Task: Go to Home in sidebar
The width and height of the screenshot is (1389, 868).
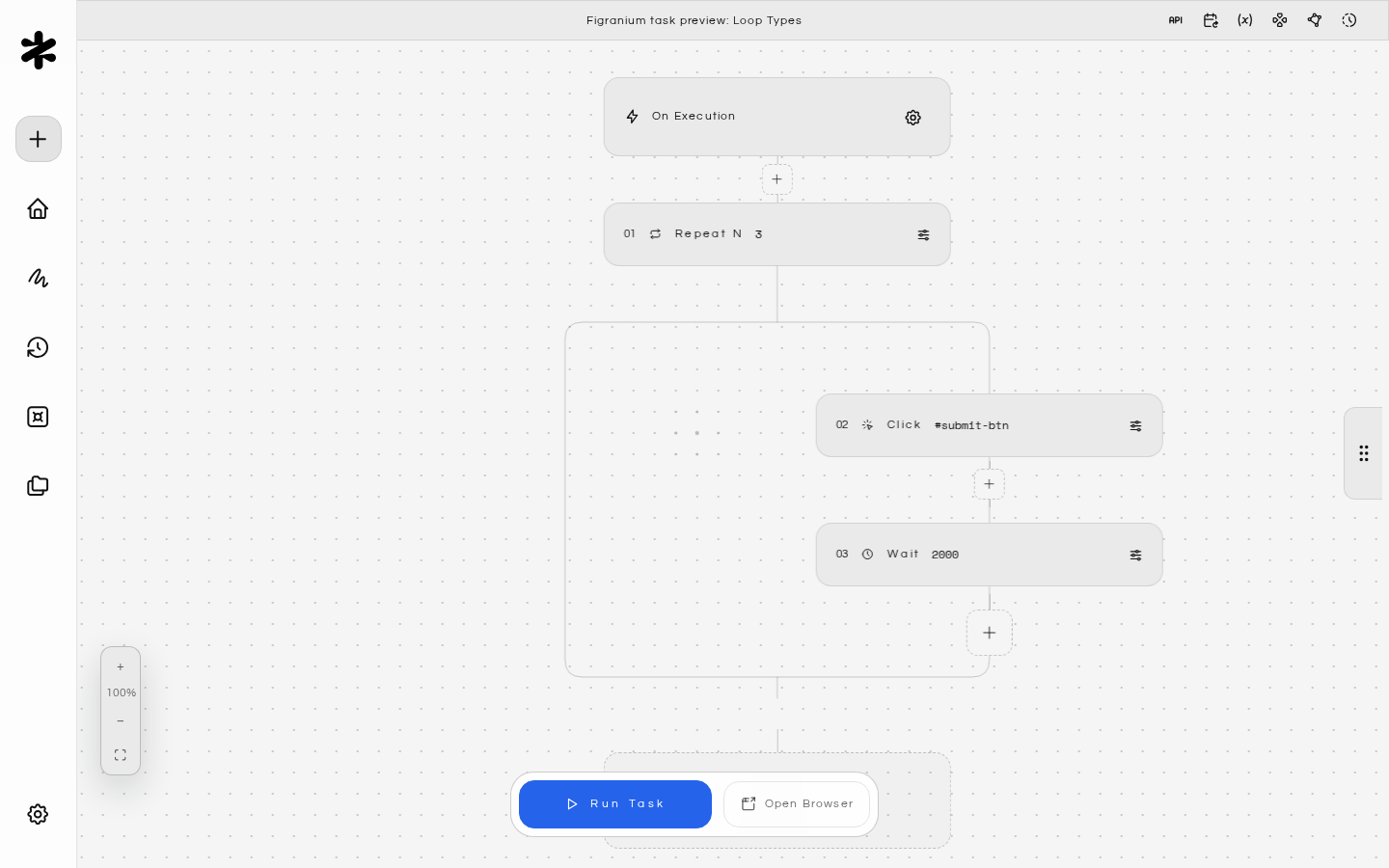Action: [x=38, y=208]
